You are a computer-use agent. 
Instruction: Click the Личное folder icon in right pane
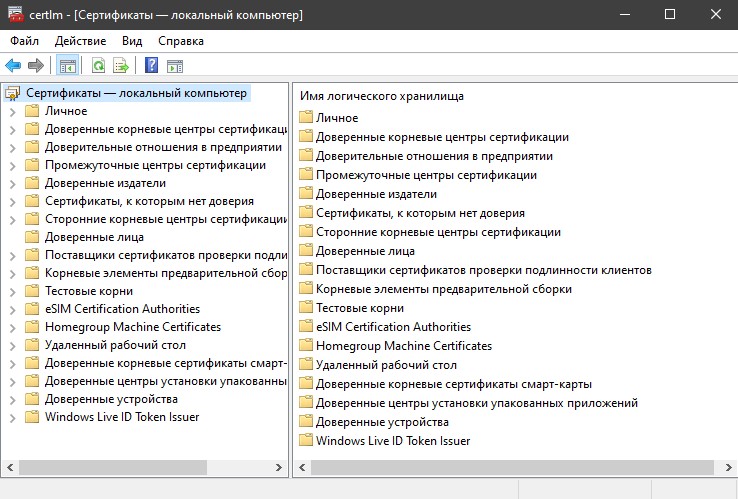click(306, 117)
